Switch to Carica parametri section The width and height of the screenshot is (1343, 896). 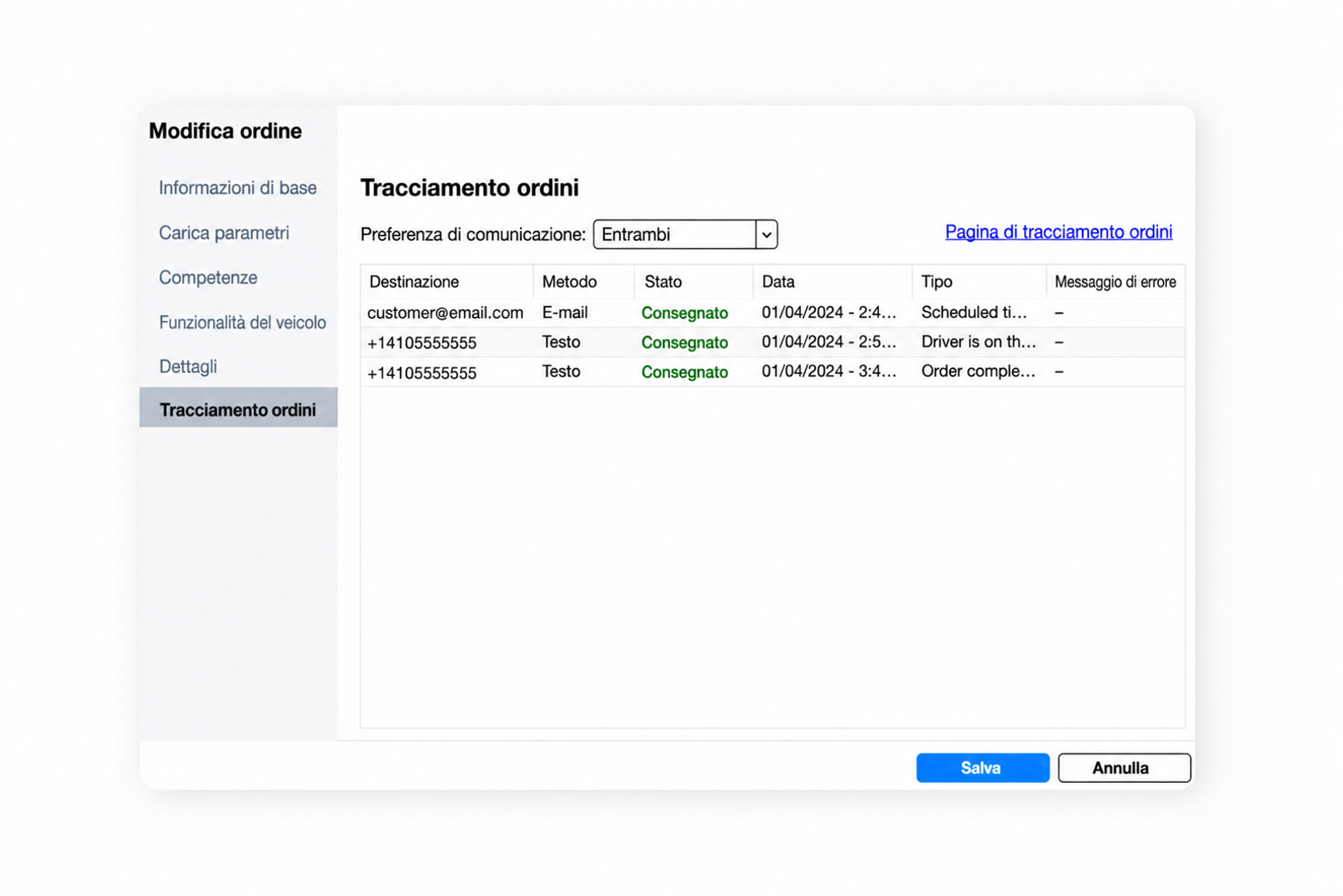tap(224, 232)
